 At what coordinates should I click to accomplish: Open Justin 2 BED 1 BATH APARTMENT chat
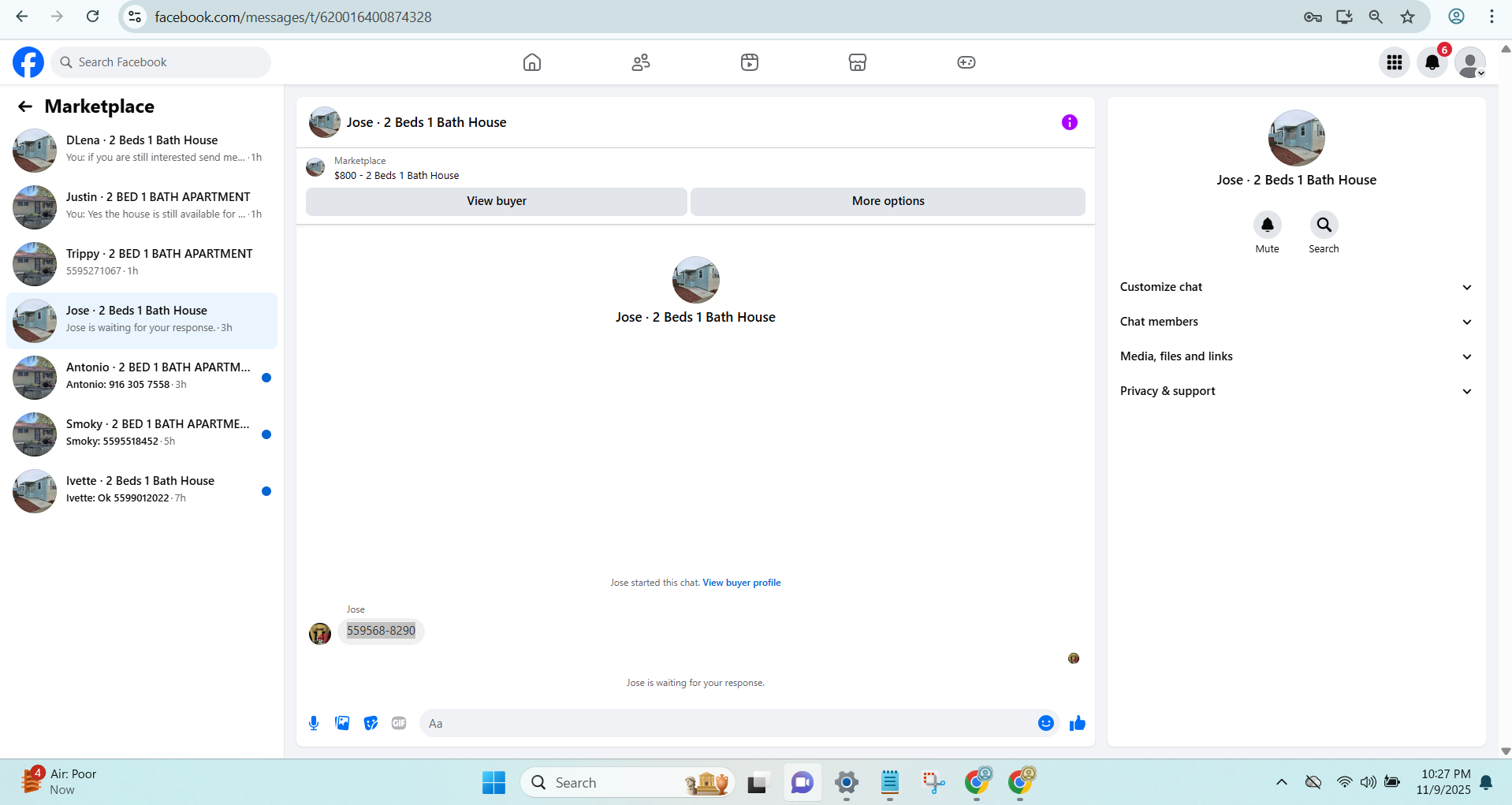click(x=142, y=207)
